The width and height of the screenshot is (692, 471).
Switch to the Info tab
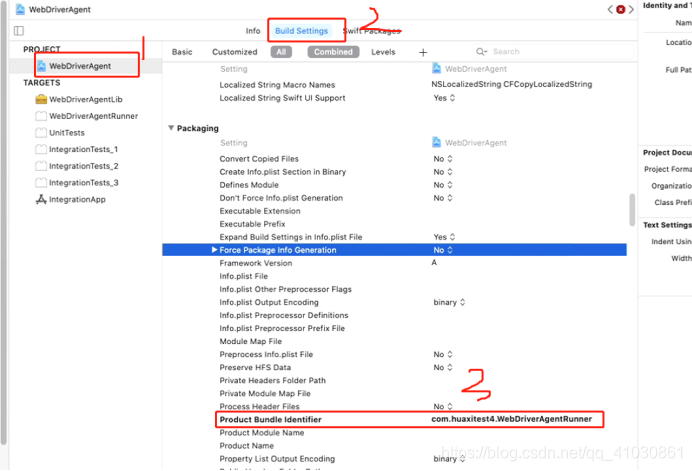(x=253, y=31)
